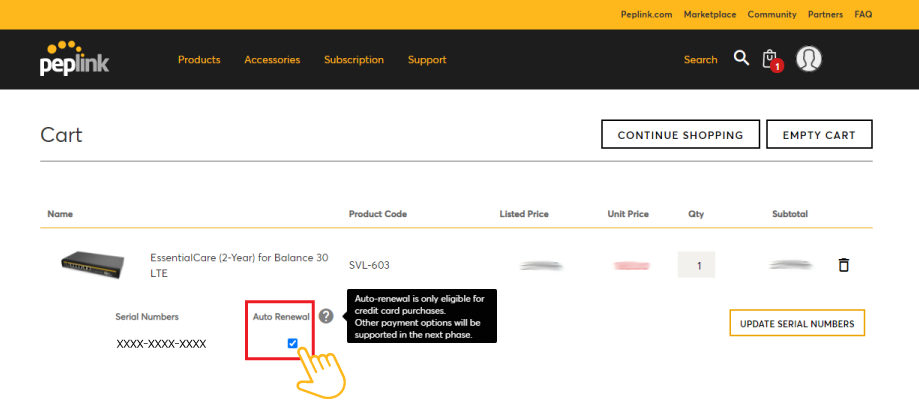The image size is (919, 415).
Task: Click the Search label in the header
Action: pos(700,60)
